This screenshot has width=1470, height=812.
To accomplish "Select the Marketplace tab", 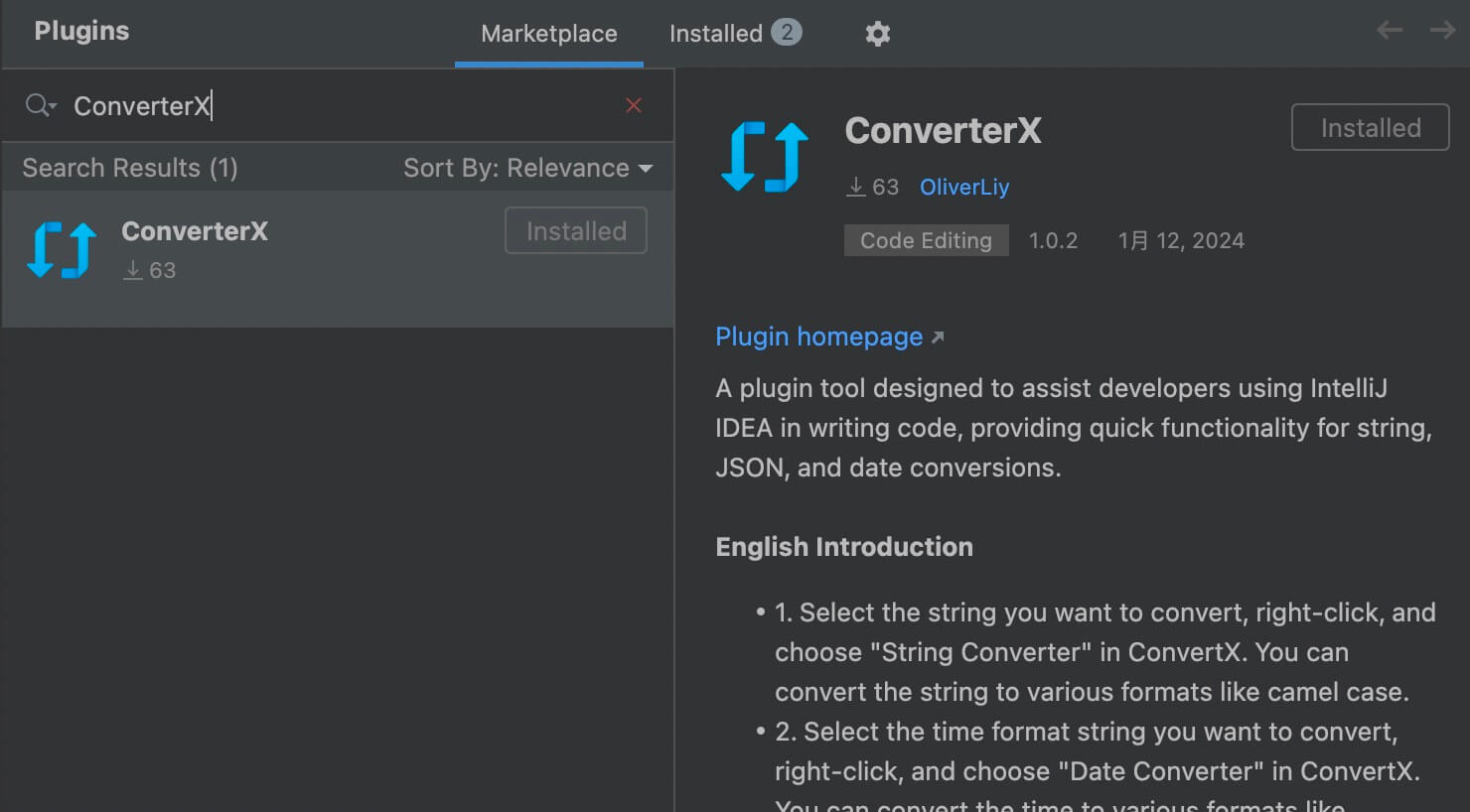I will pyautogui.click(x=548, y=33).
